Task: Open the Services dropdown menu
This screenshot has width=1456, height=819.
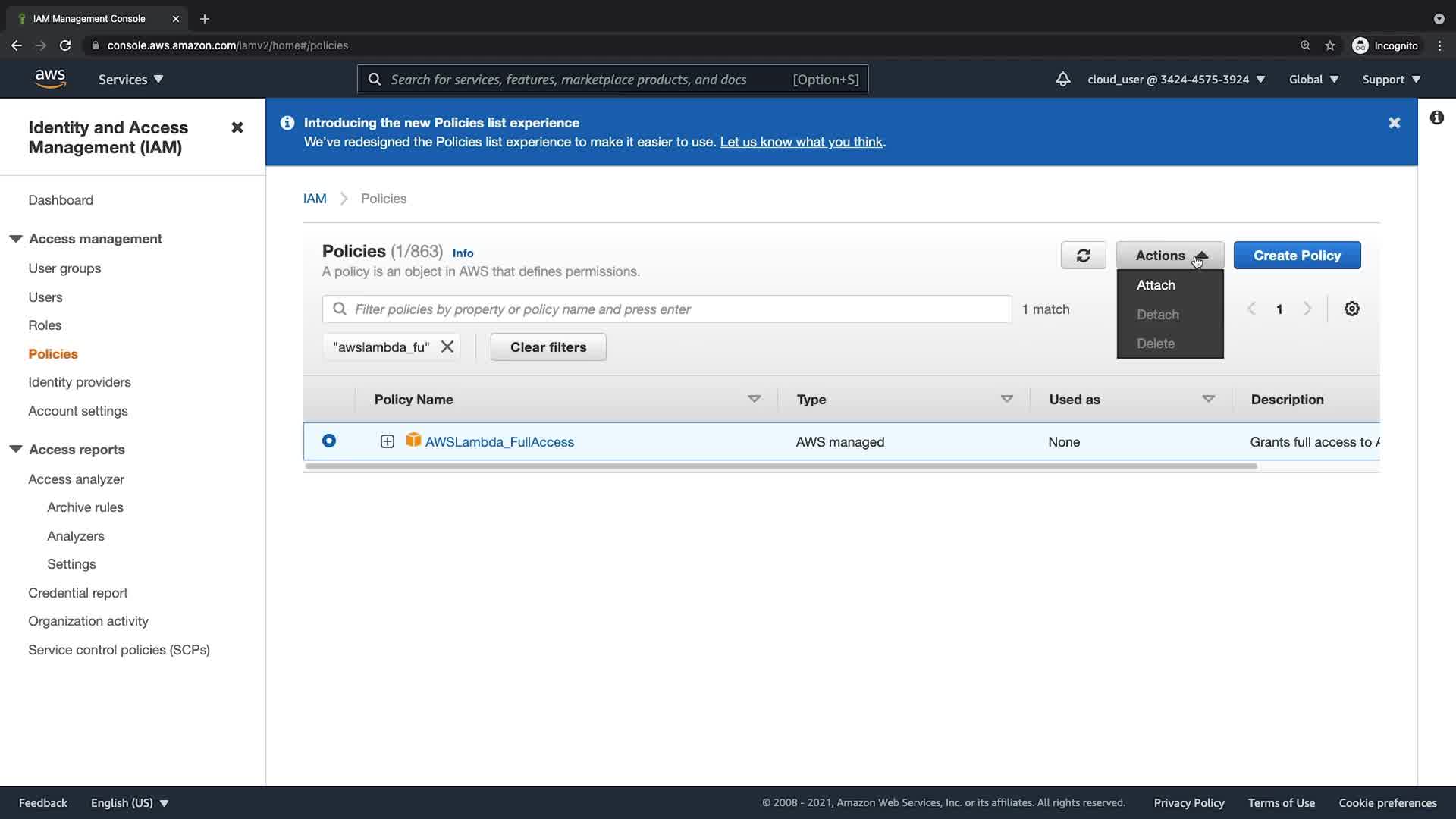Action: pos(130,79)
